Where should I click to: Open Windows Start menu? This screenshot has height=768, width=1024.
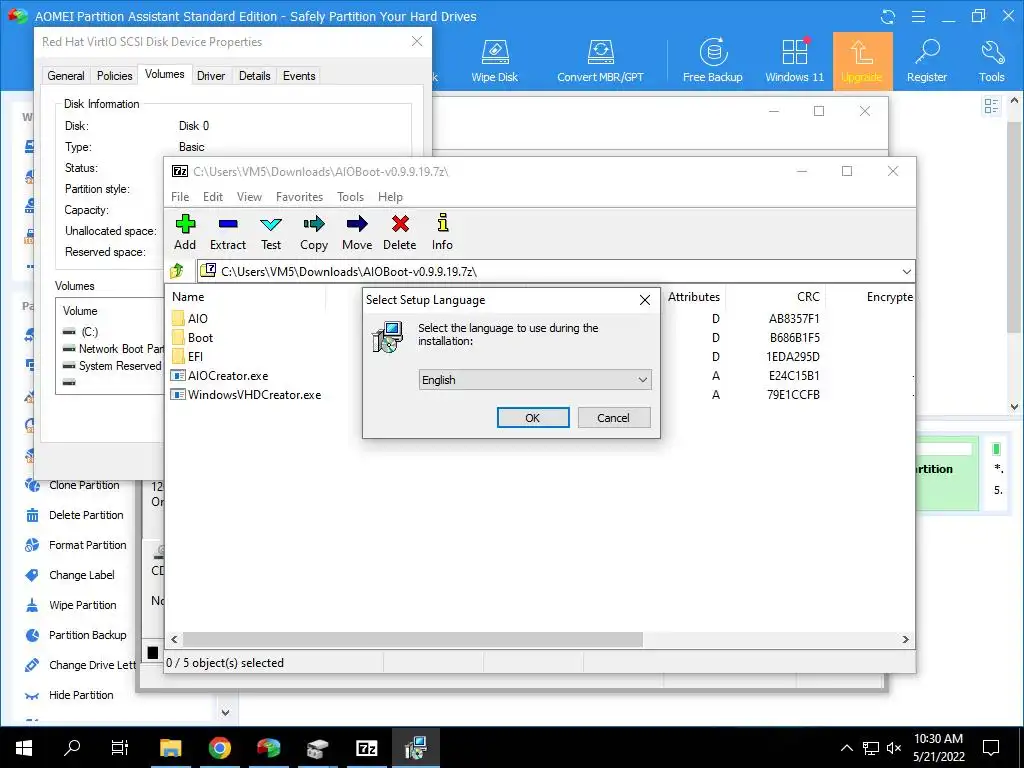click(24, 747)
